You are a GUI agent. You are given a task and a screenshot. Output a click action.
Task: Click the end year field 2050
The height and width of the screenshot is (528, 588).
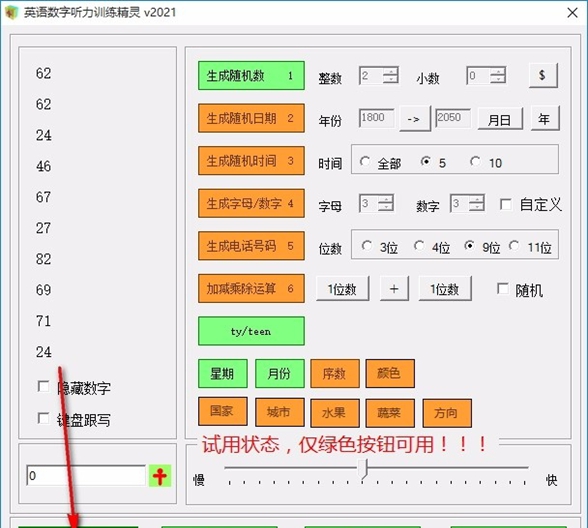453,118
